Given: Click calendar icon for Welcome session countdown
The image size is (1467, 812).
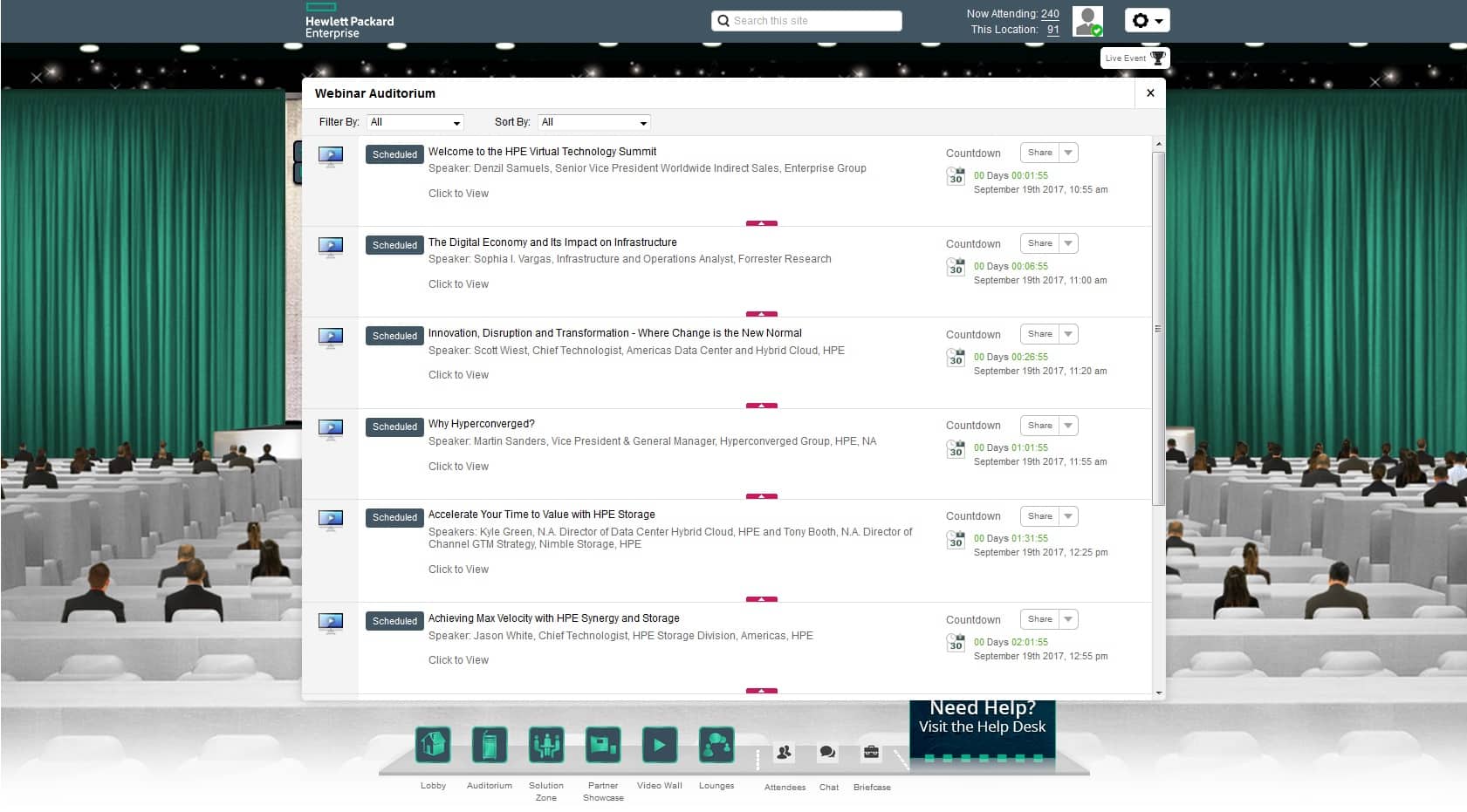Looking at the screenshot, I should point(956,176).
